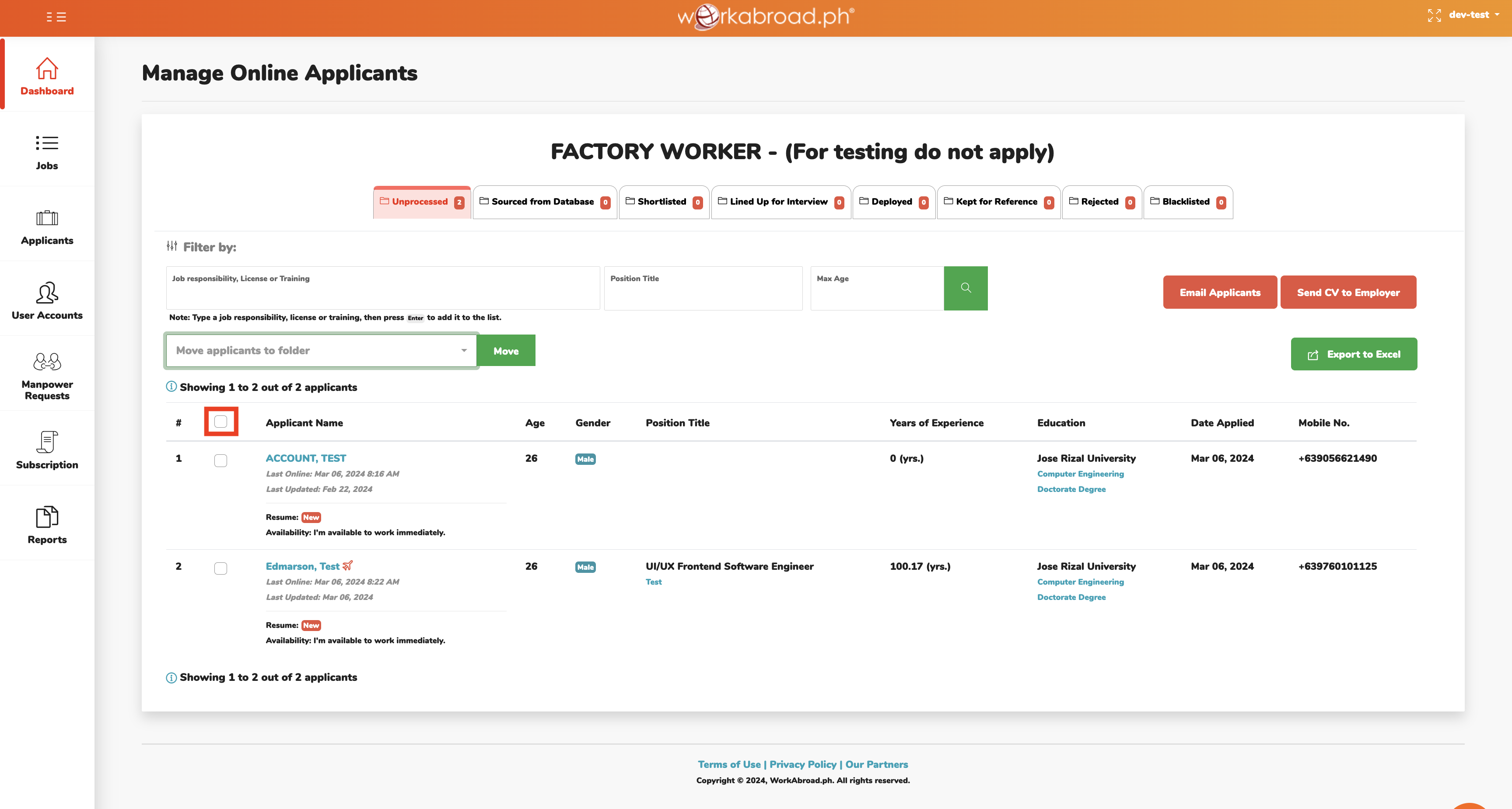Click the green search magnifier button

tap(966, 288)
